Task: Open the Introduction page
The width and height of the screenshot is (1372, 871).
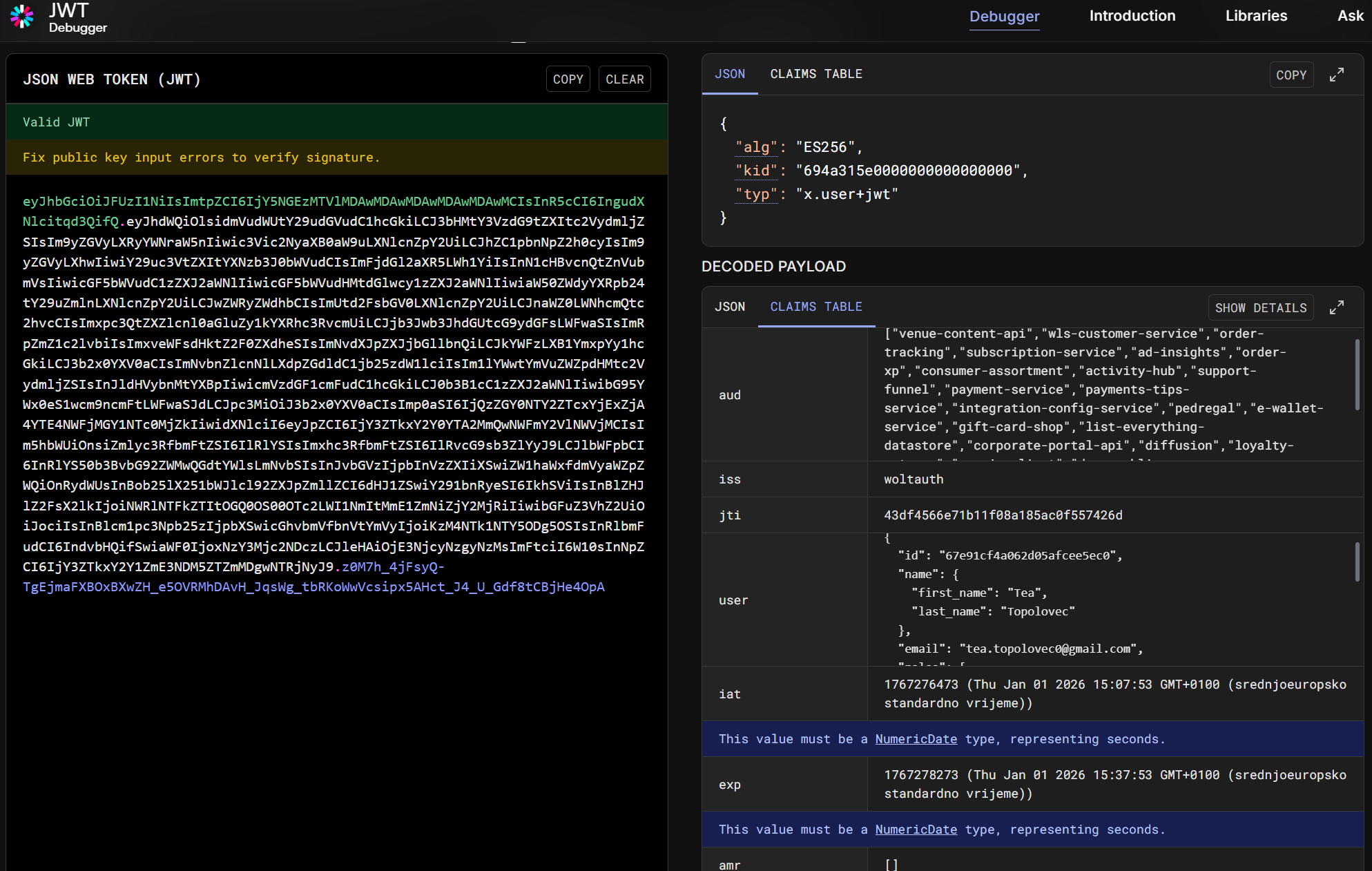Action: click(1132, 16)
